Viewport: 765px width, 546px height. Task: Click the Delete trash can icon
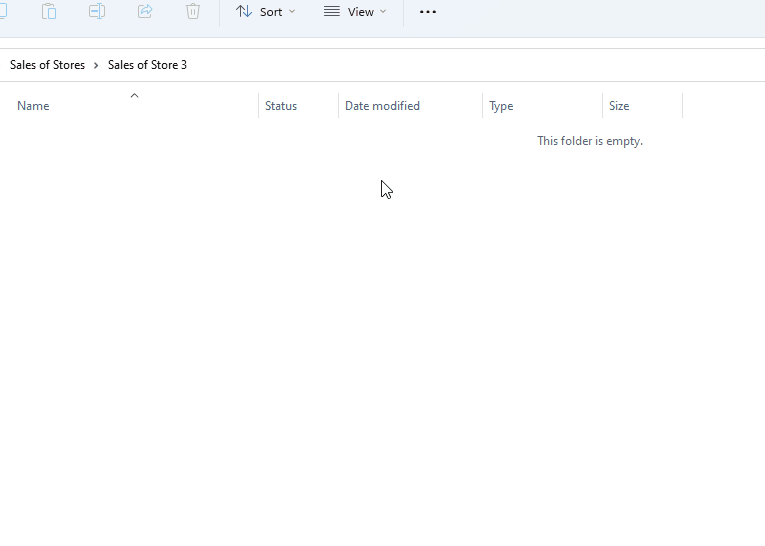(x=193, y=12)
